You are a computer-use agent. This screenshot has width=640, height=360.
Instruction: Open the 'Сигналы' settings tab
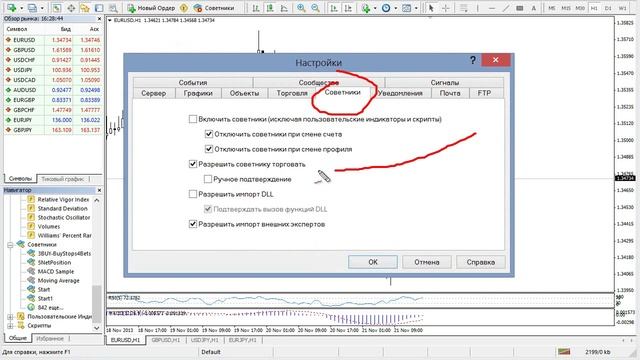pyautogui.click(x=444, y=82)
